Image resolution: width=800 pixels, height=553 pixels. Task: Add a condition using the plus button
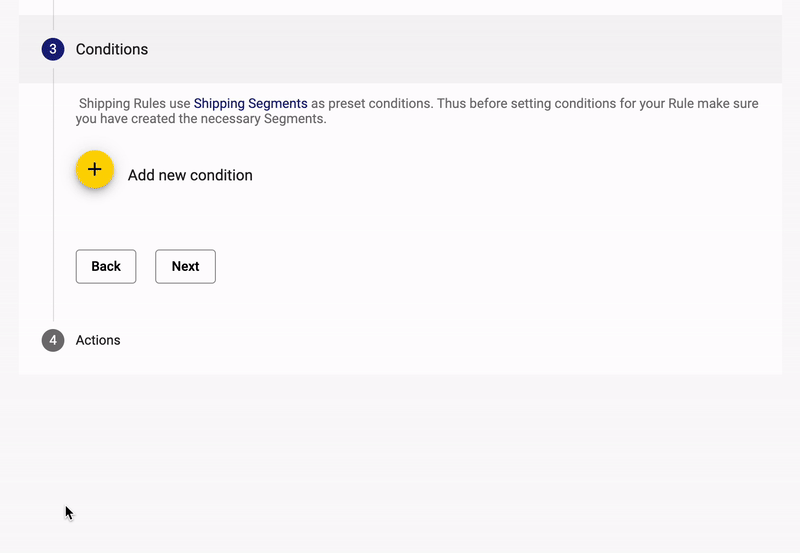95,169
